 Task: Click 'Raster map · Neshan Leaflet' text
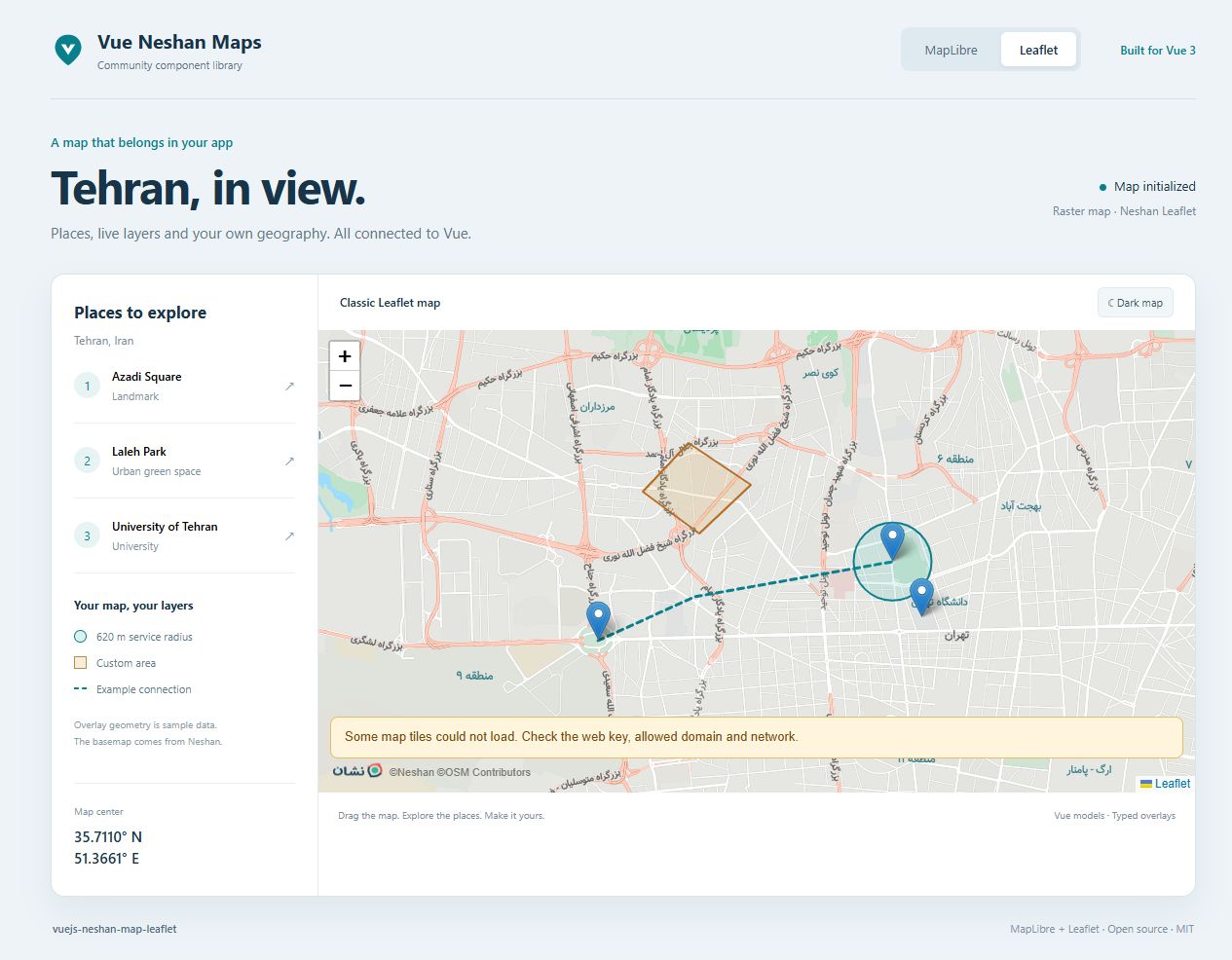click(x=1124, y=211)
